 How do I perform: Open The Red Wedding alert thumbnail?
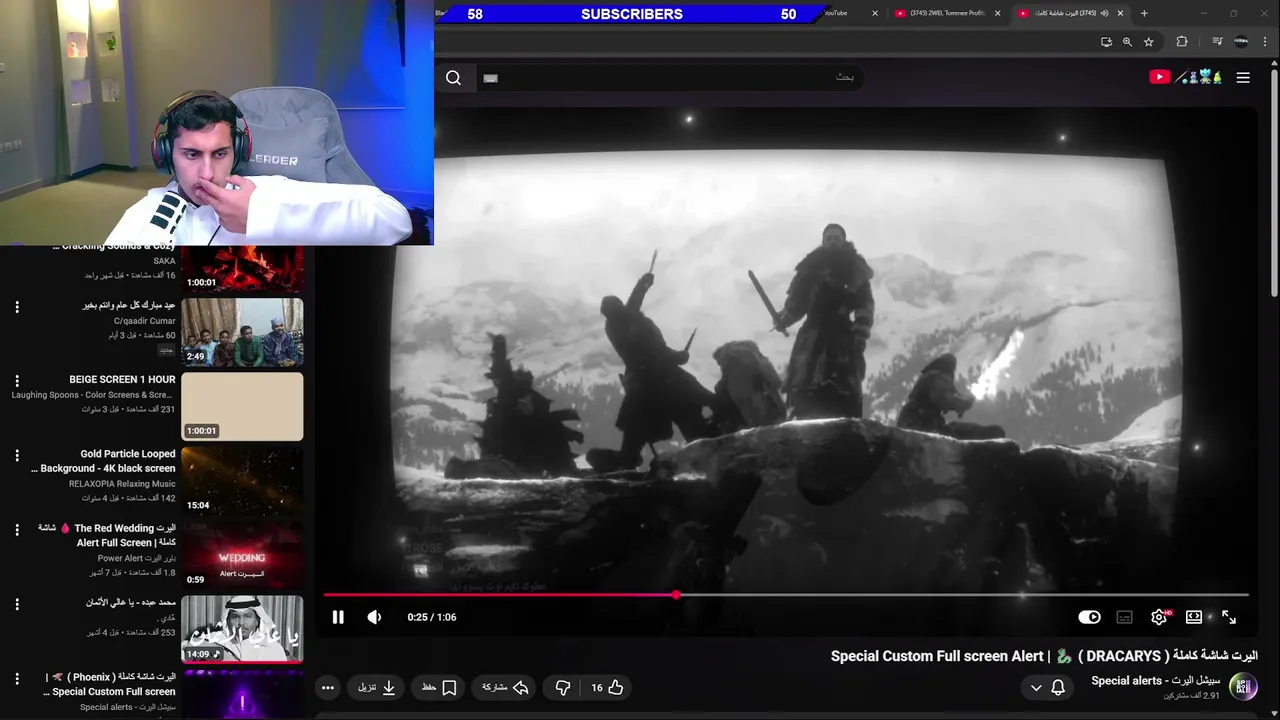(x=242, y=555)
